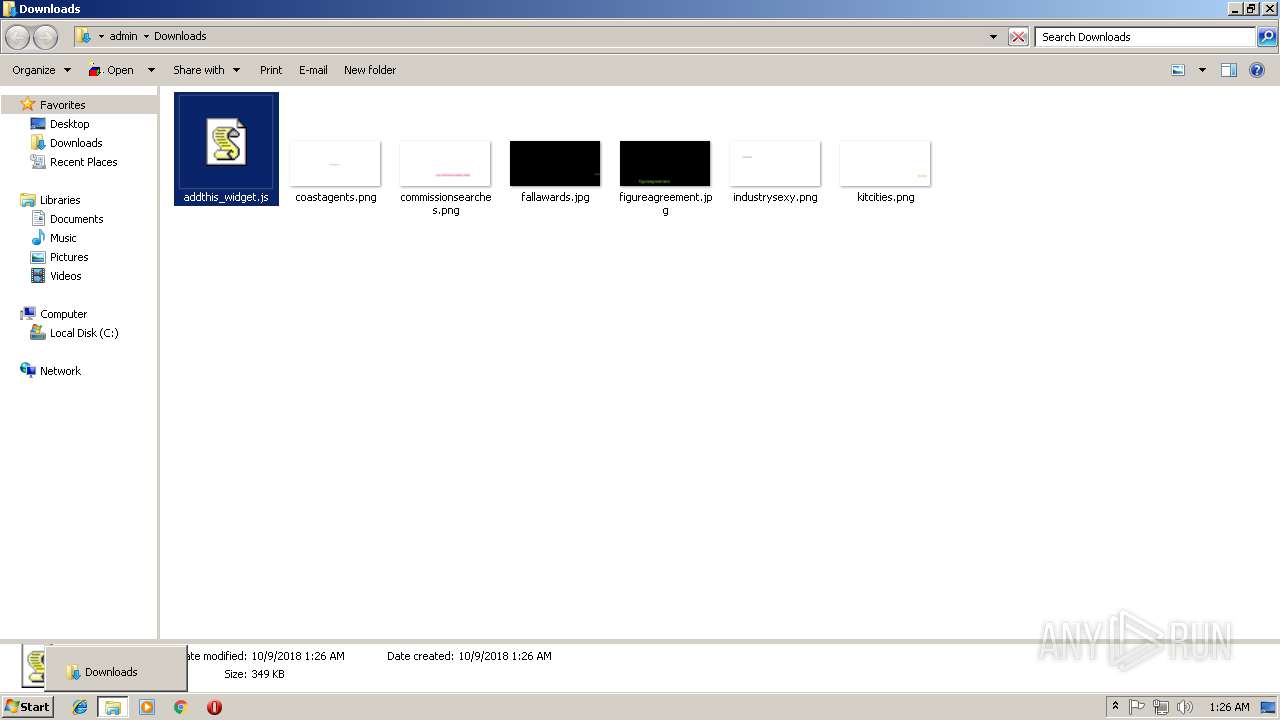Select the coastagents.png thumbnail
The image size is (1280, 720).
[x=335, y=164]
